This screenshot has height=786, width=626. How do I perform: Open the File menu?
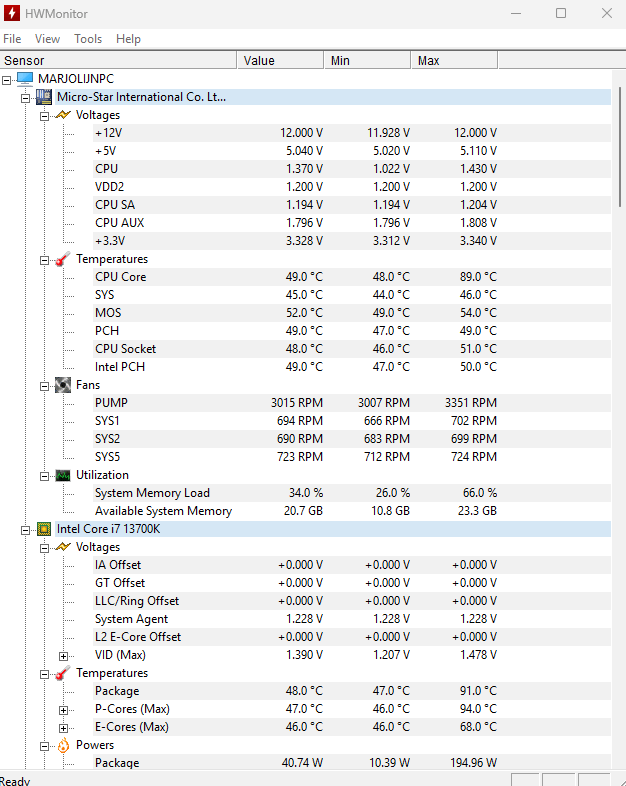[x=12, y=39]
